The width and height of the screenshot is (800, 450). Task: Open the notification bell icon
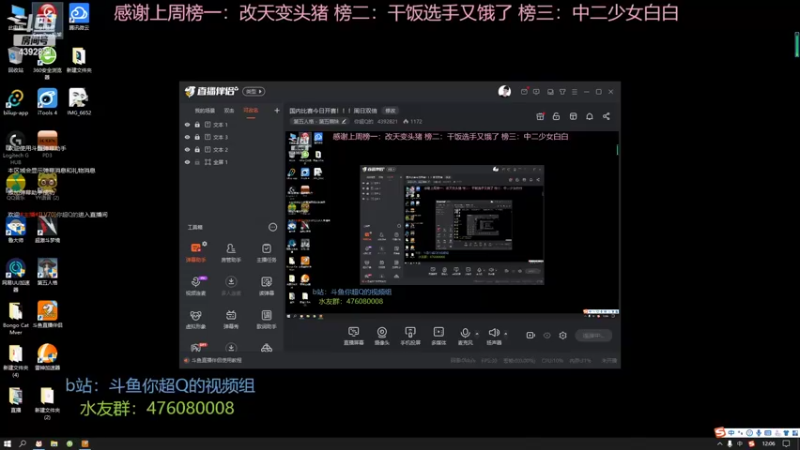[x=589, y=116]
